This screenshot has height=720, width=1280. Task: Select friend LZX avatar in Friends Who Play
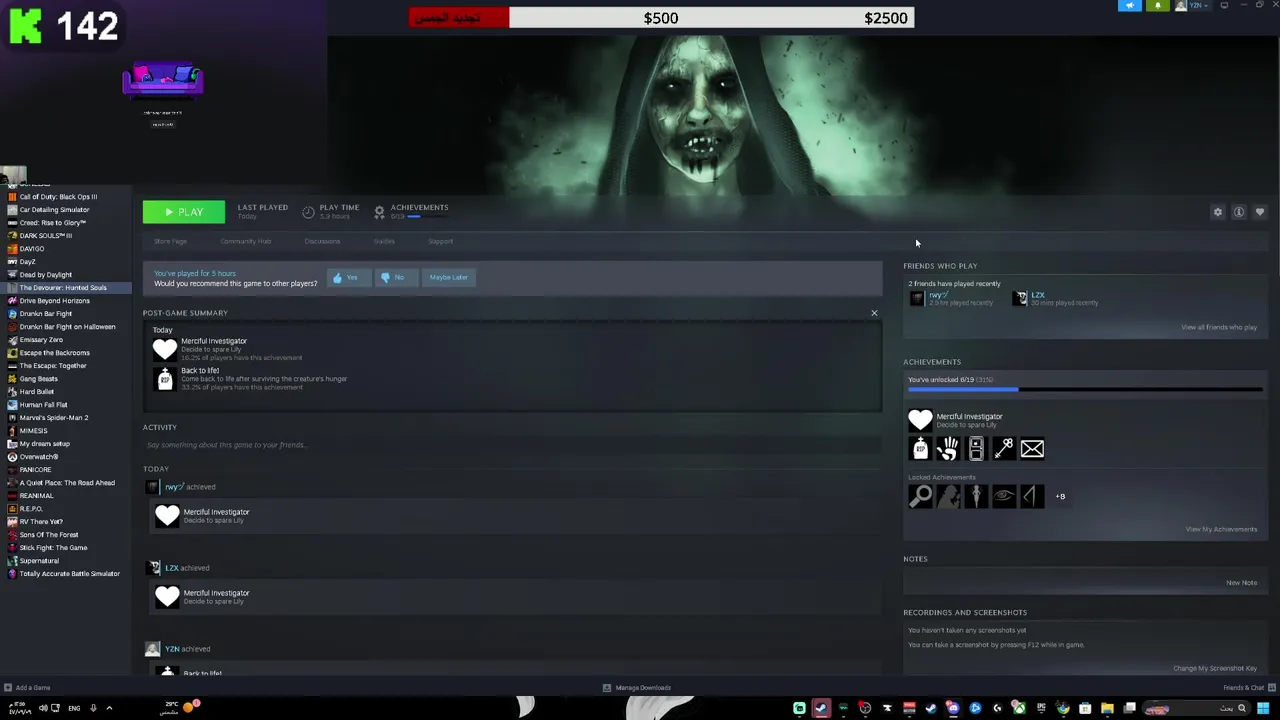click(x=1019, y=298)
